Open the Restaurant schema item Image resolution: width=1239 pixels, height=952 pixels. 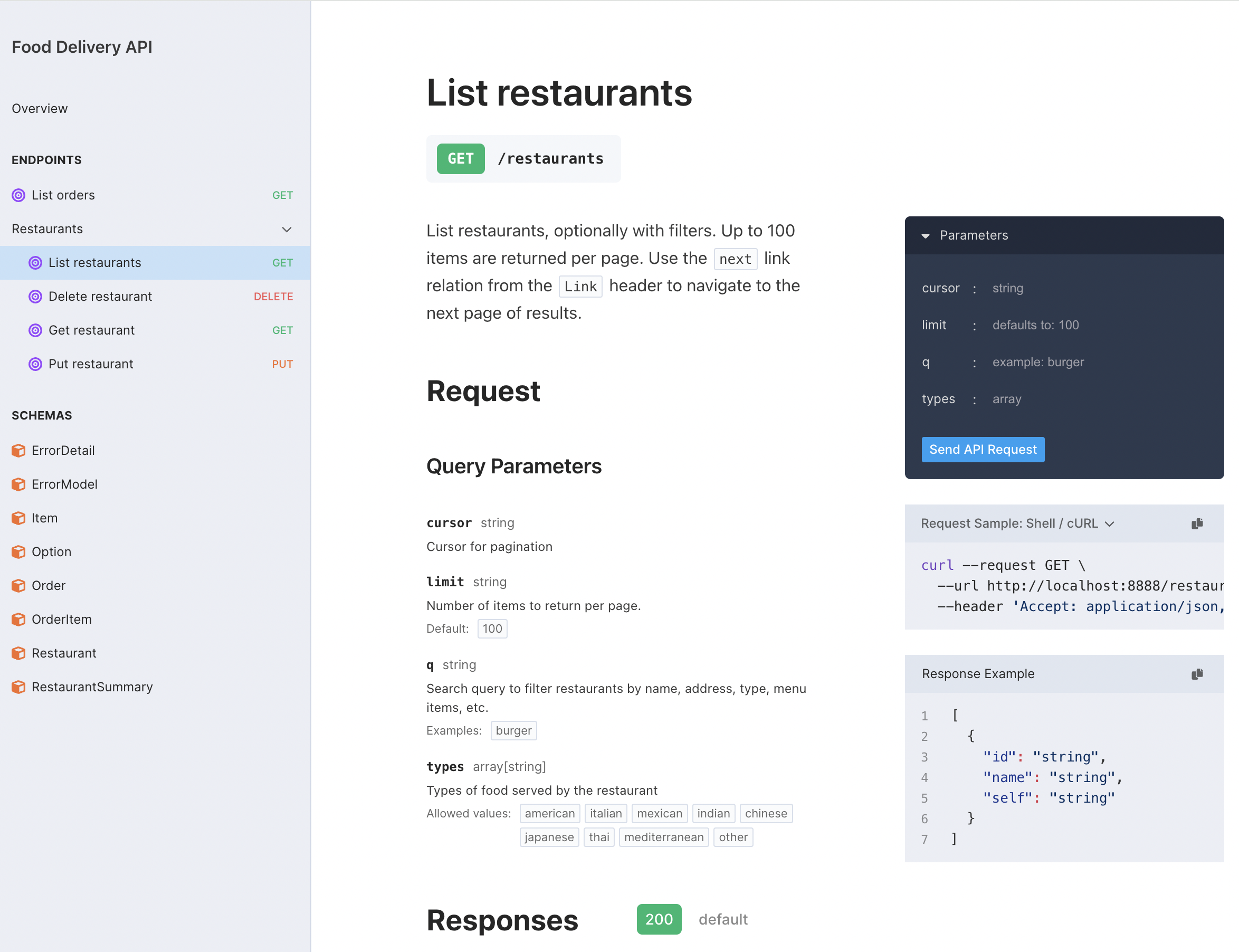(x=64, y=653)
